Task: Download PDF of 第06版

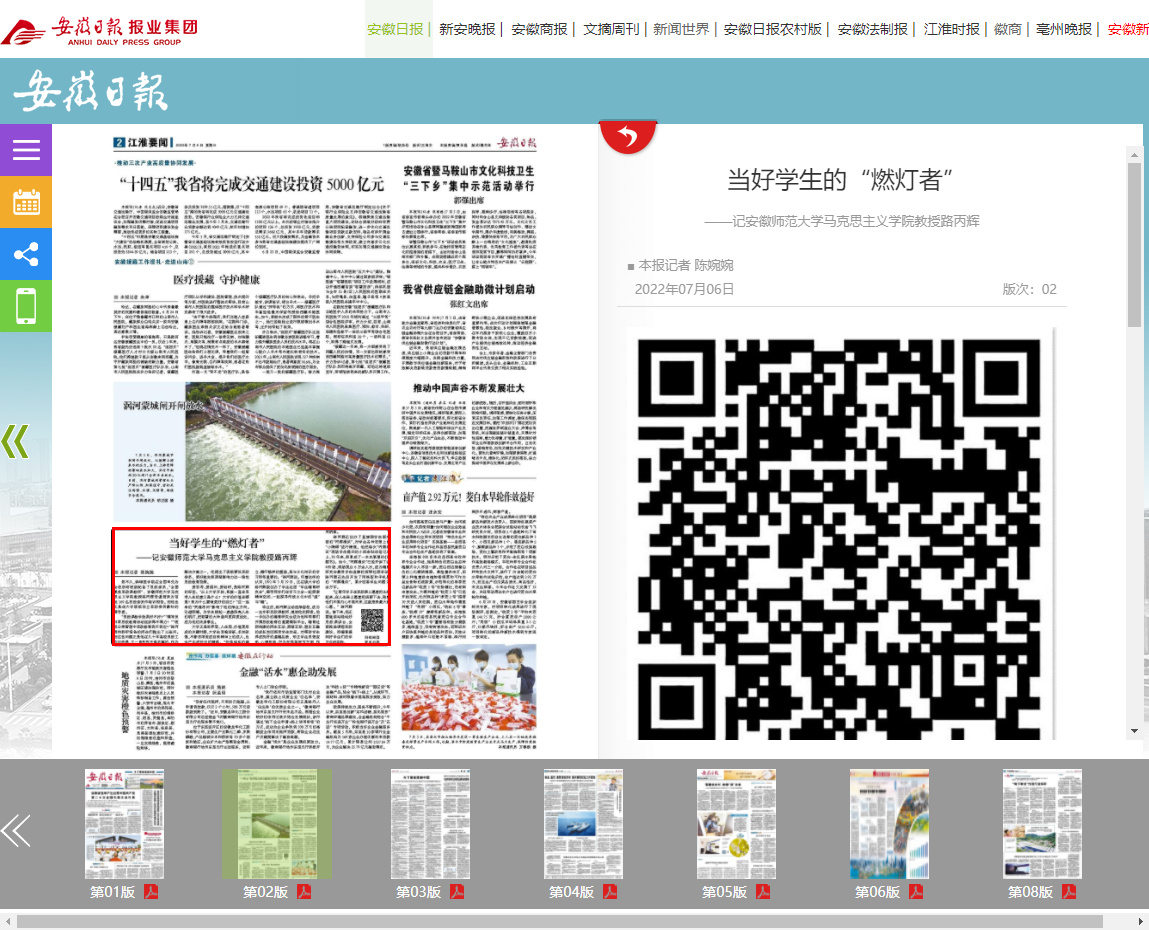Action: pos(916,892)
